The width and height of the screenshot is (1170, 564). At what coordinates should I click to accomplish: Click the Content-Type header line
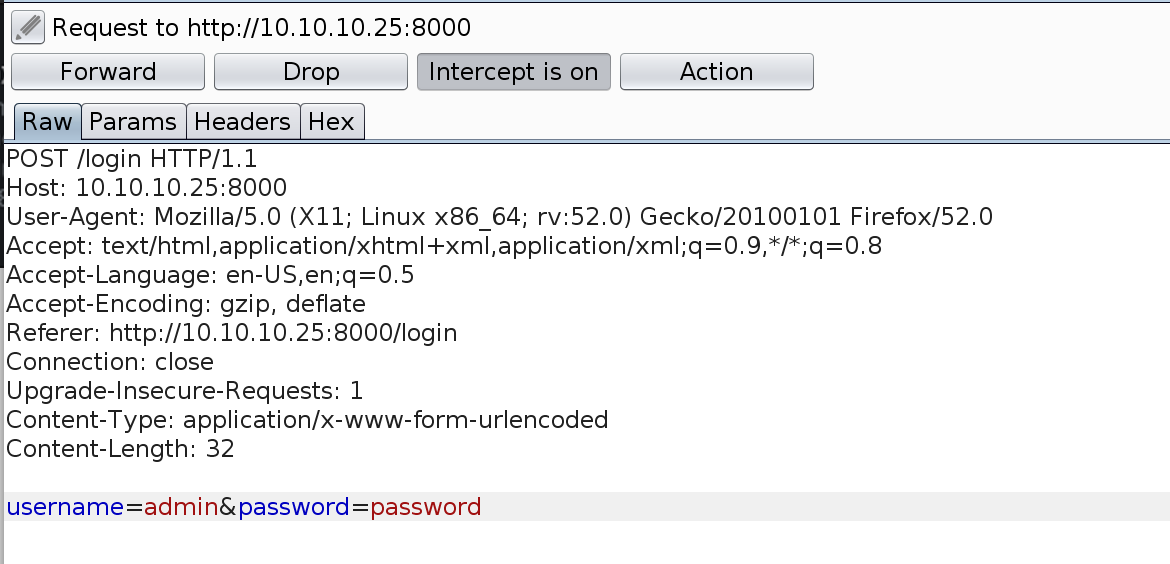[x=307, y=419]
